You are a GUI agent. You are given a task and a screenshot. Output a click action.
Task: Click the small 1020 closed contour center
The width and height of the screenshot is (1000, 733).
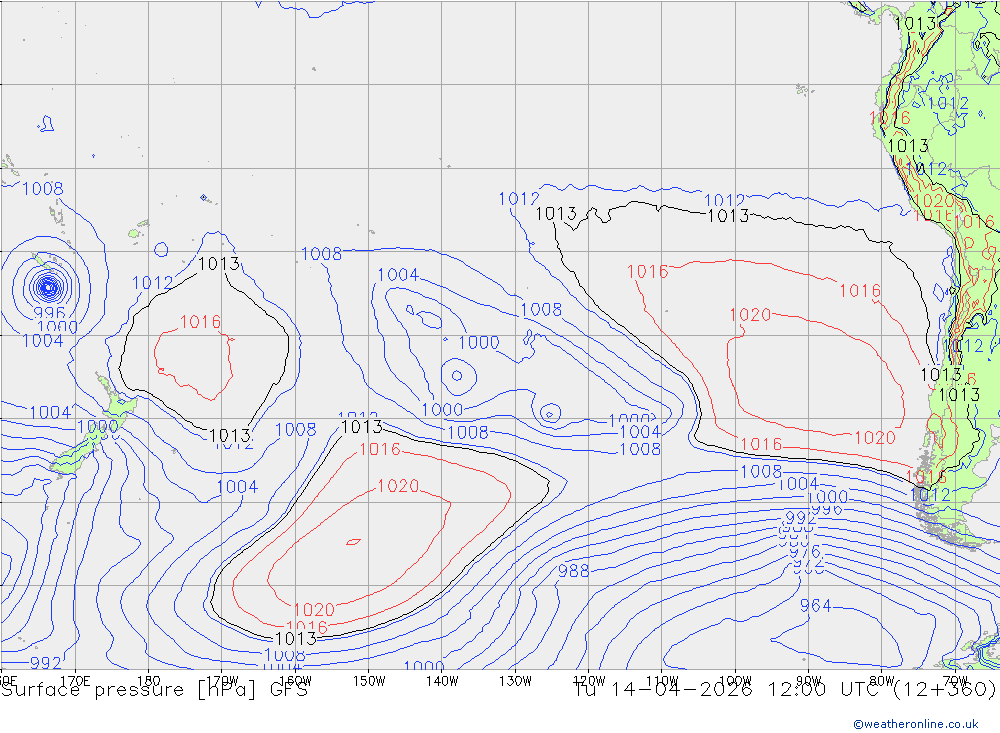tap(353, 542)
